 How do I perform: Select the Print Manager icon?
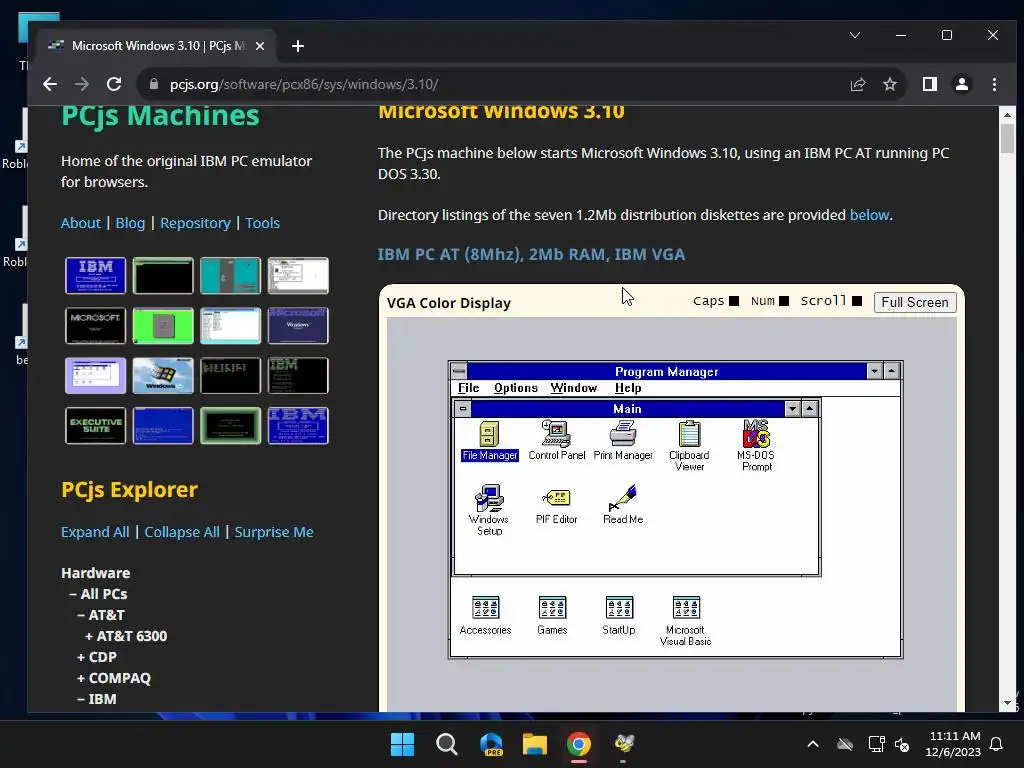(623, 441)
